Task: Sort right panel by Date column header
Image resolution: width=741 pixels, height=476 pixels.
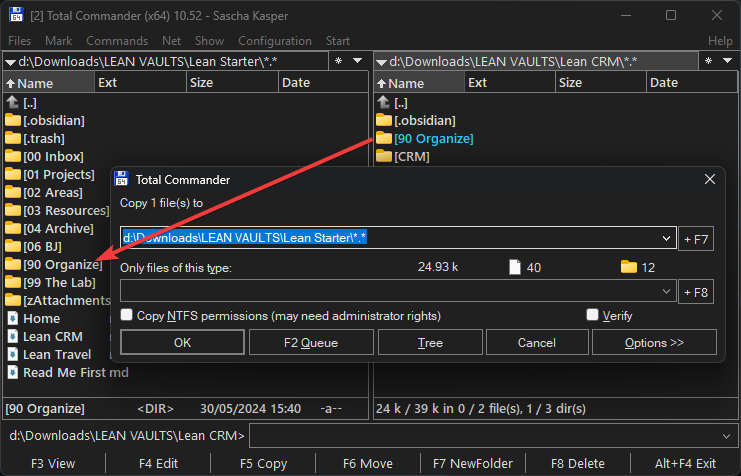Action: pos(691,83)
